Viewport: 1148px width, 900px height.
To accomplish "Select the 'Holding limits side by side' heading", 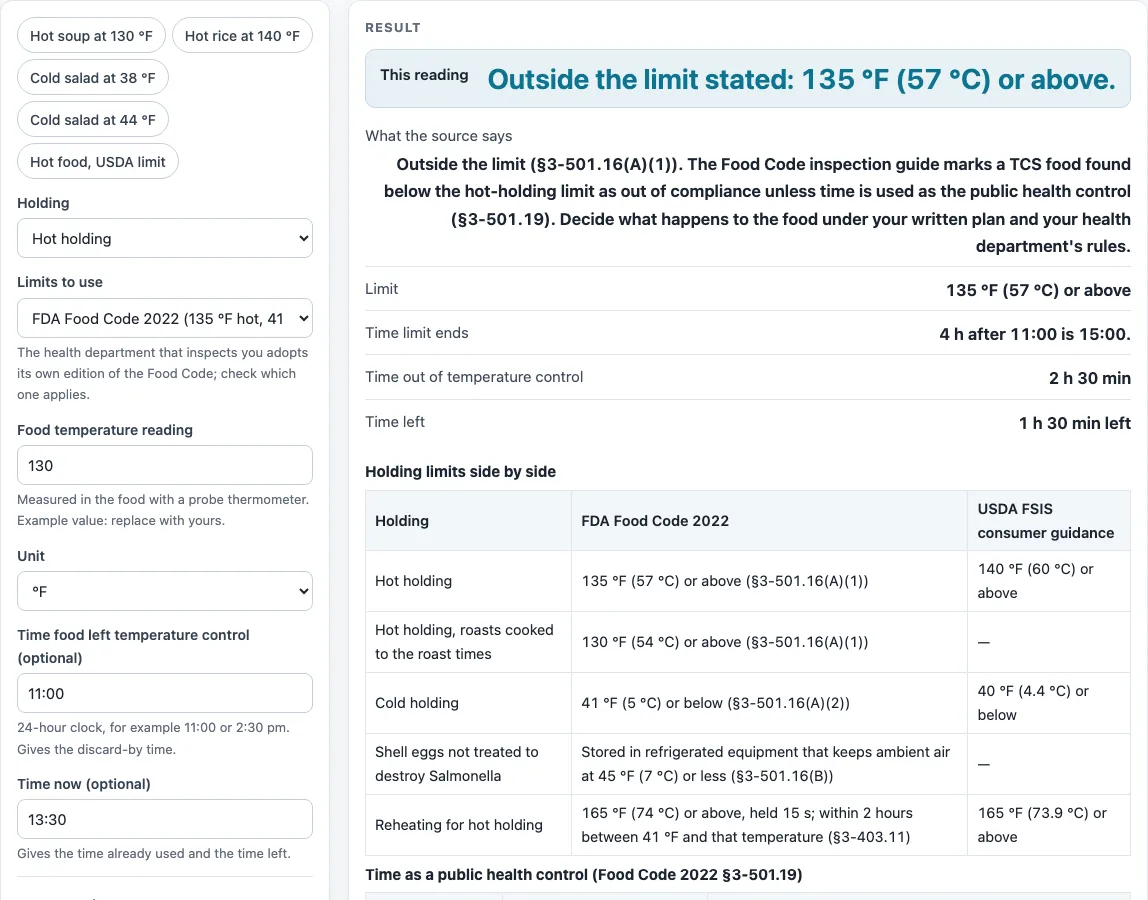I will point(461,472).
